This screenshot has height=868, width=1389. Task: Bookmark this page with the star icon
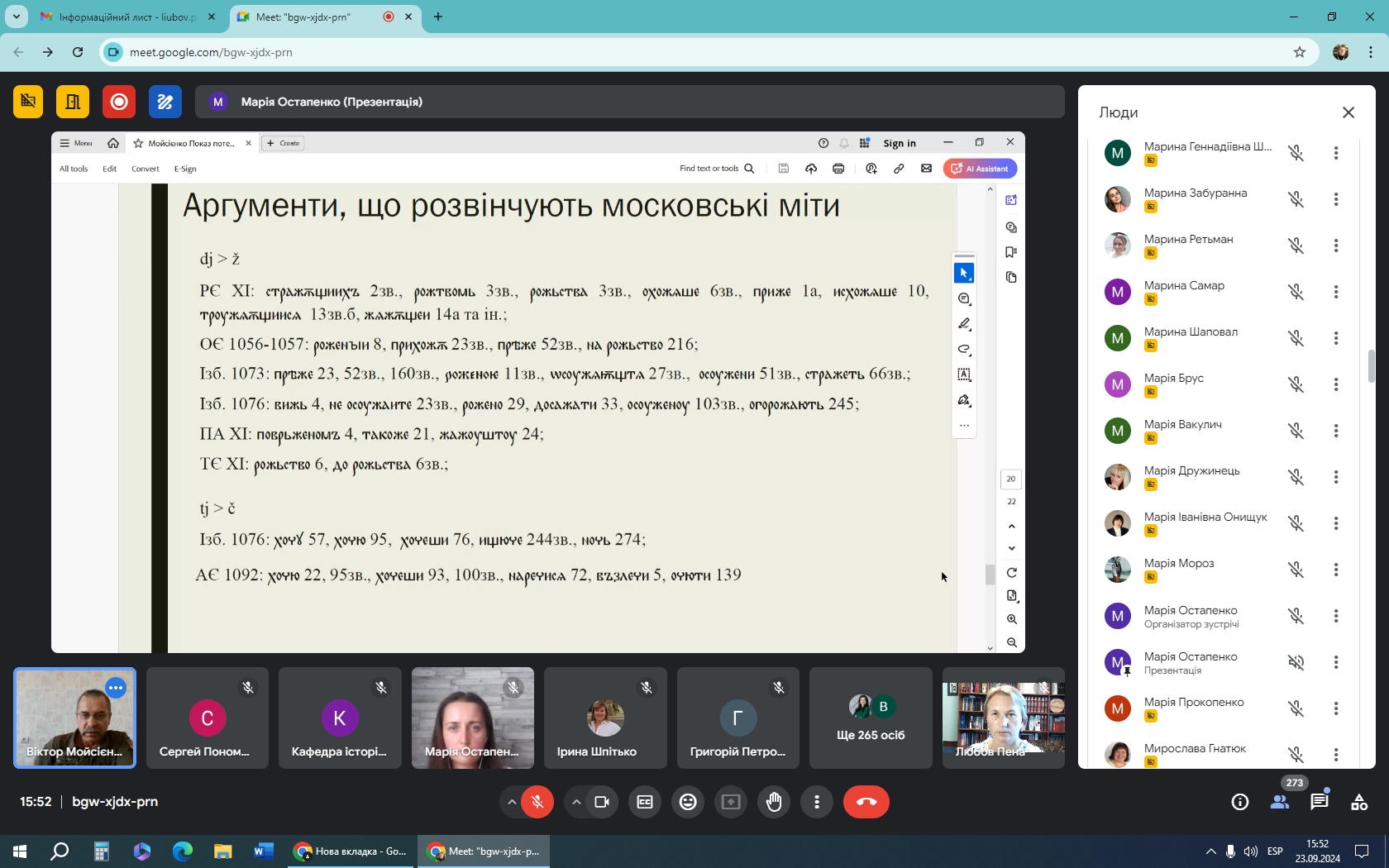pos(1300,52)
